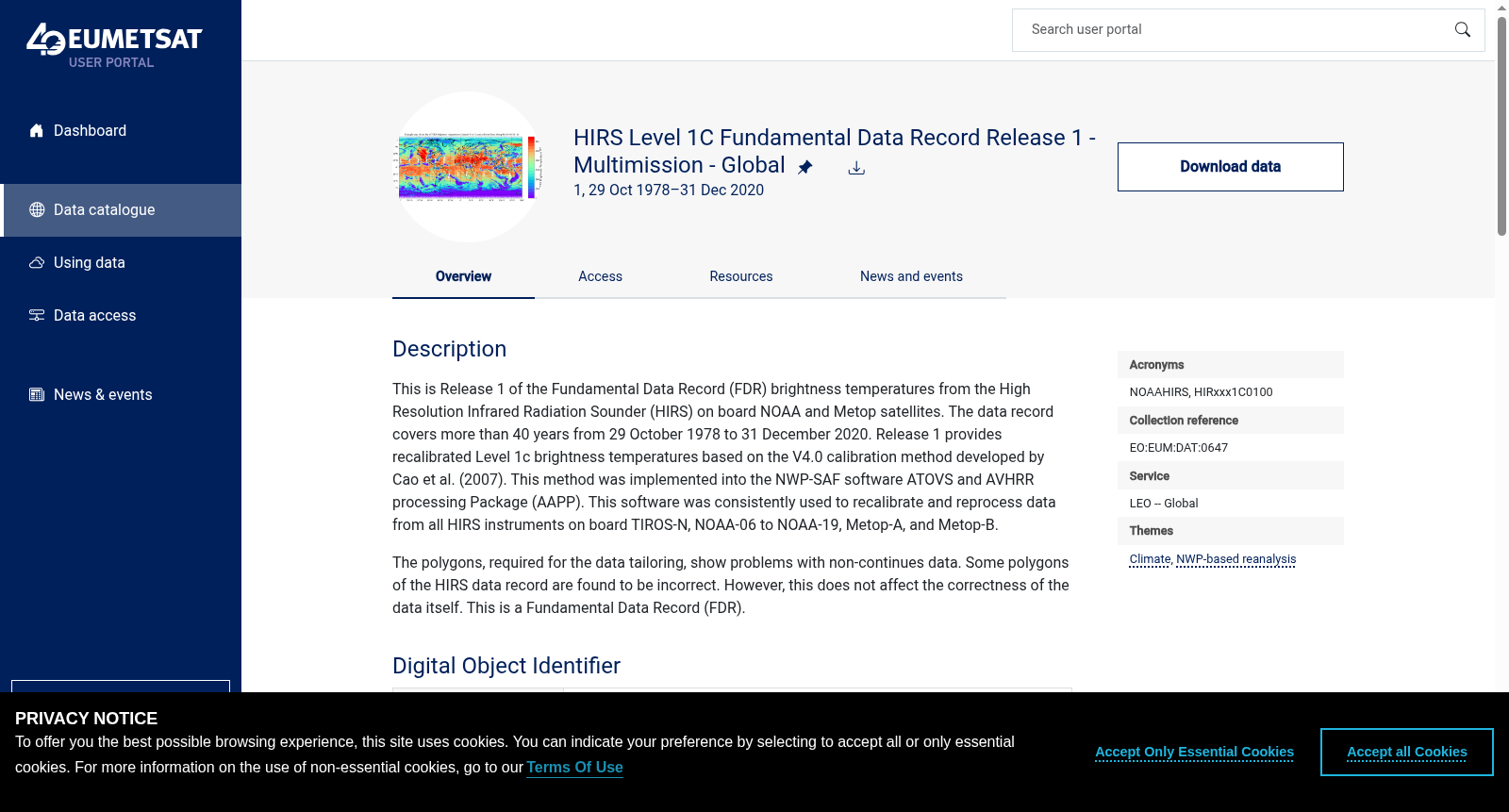Click the Data access icon

coord(37,316)
